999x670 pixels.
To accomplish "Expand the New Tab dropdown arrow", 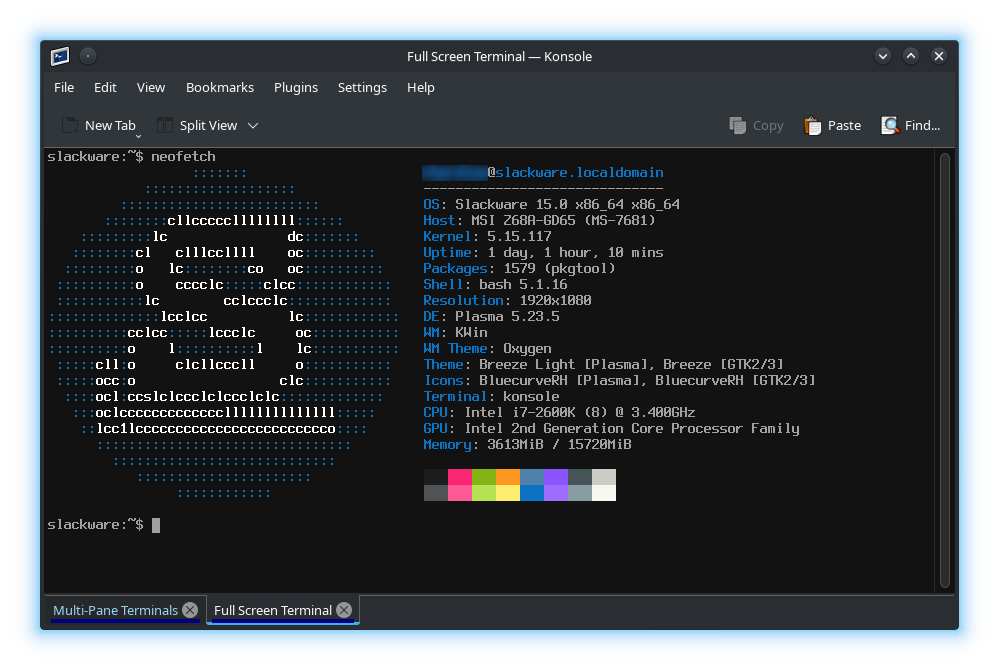I will coord(138,135).
